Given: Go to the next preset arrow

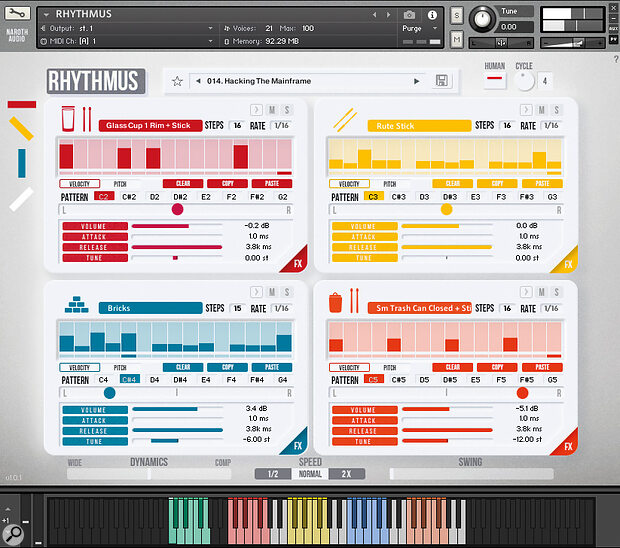Looking at the screenshot, I should (x=416, y=81).
